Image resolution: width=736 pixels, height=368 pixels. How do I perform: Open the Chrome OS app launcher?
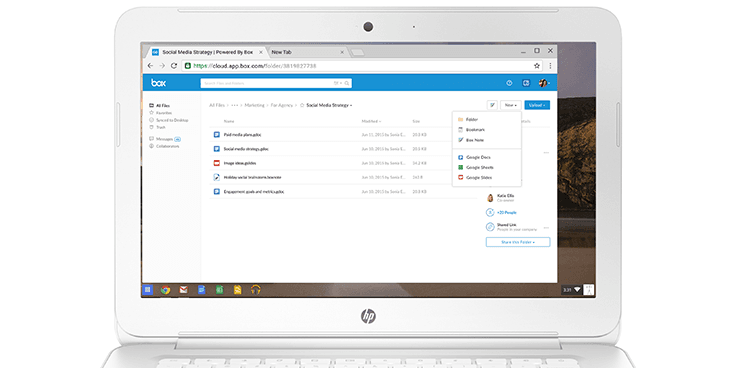pos(148,290)
